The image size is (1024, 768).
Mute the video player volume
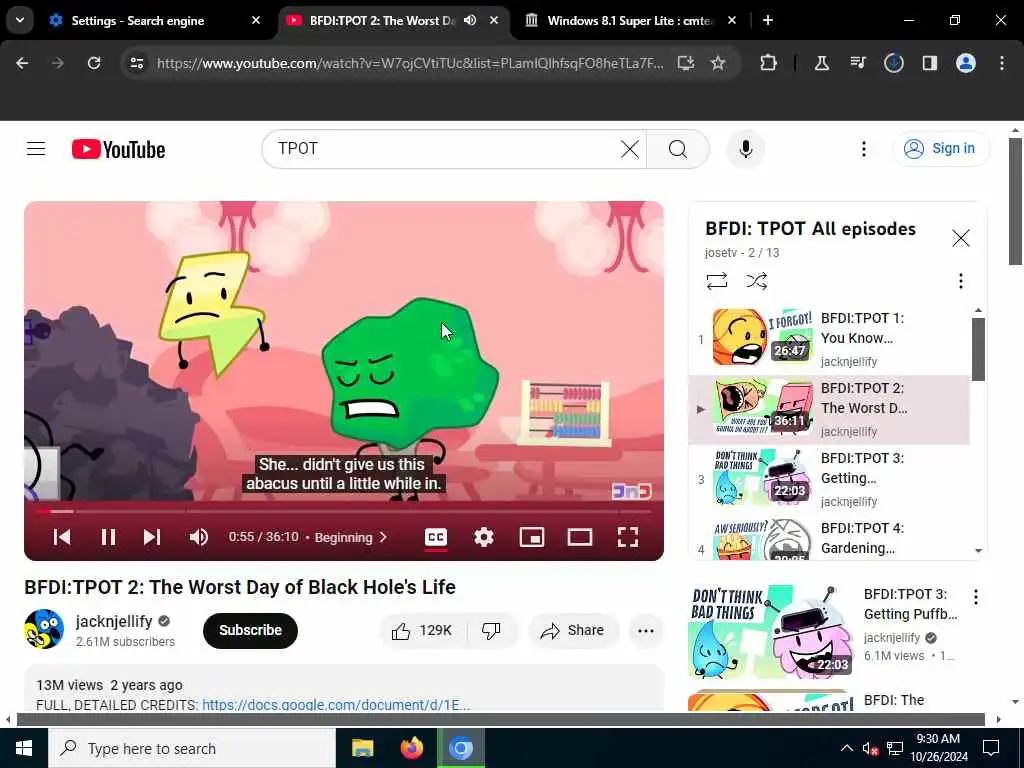pos(199,537)
